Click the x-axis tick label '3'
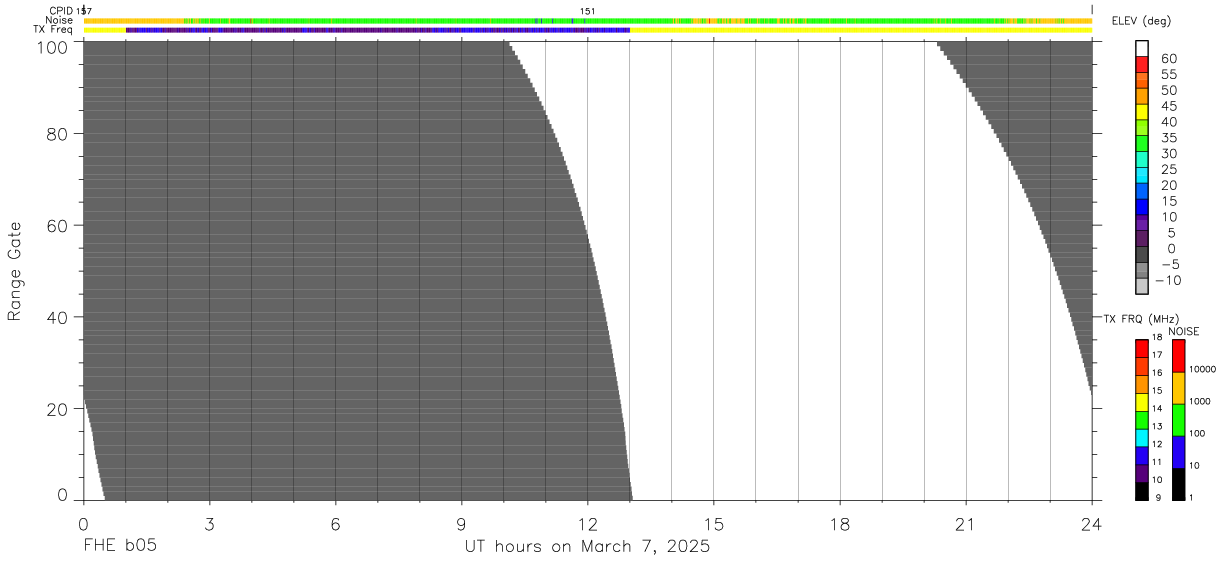The width and height of the screenshot is (1228, 567). (x=209, y=523)
